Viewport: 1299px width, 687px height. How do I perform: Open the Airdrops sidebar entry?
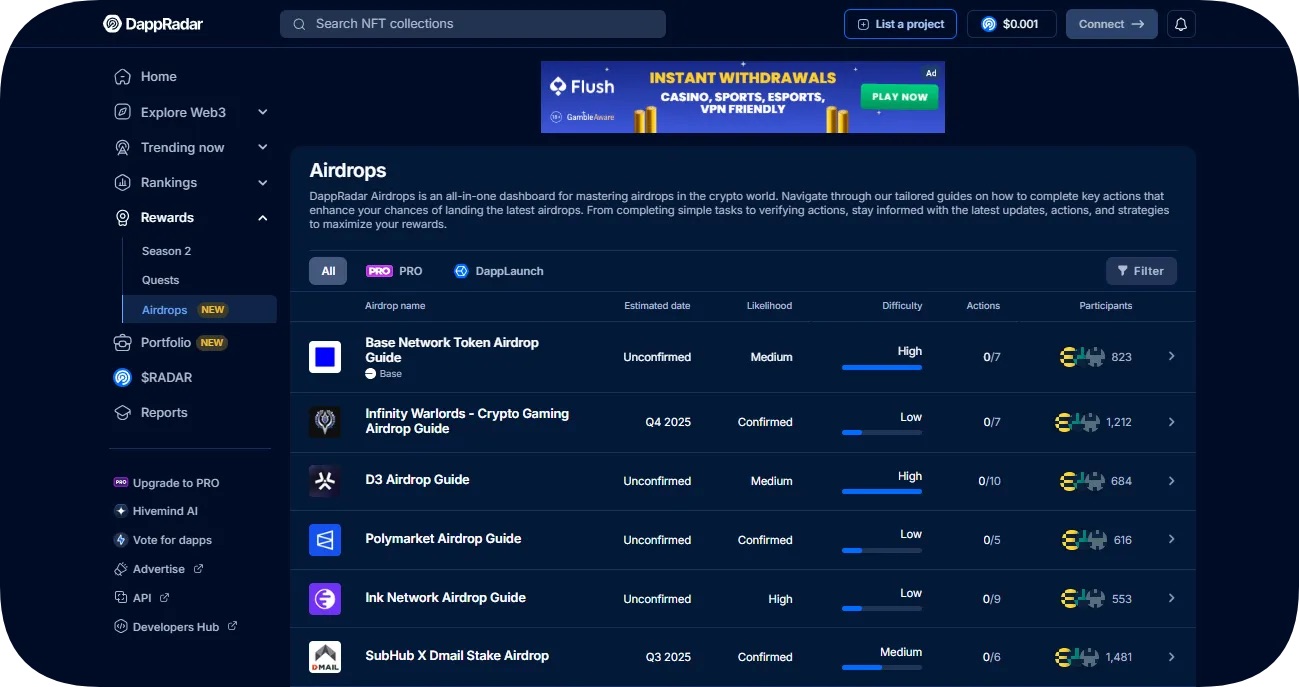(x=163, y=310)
